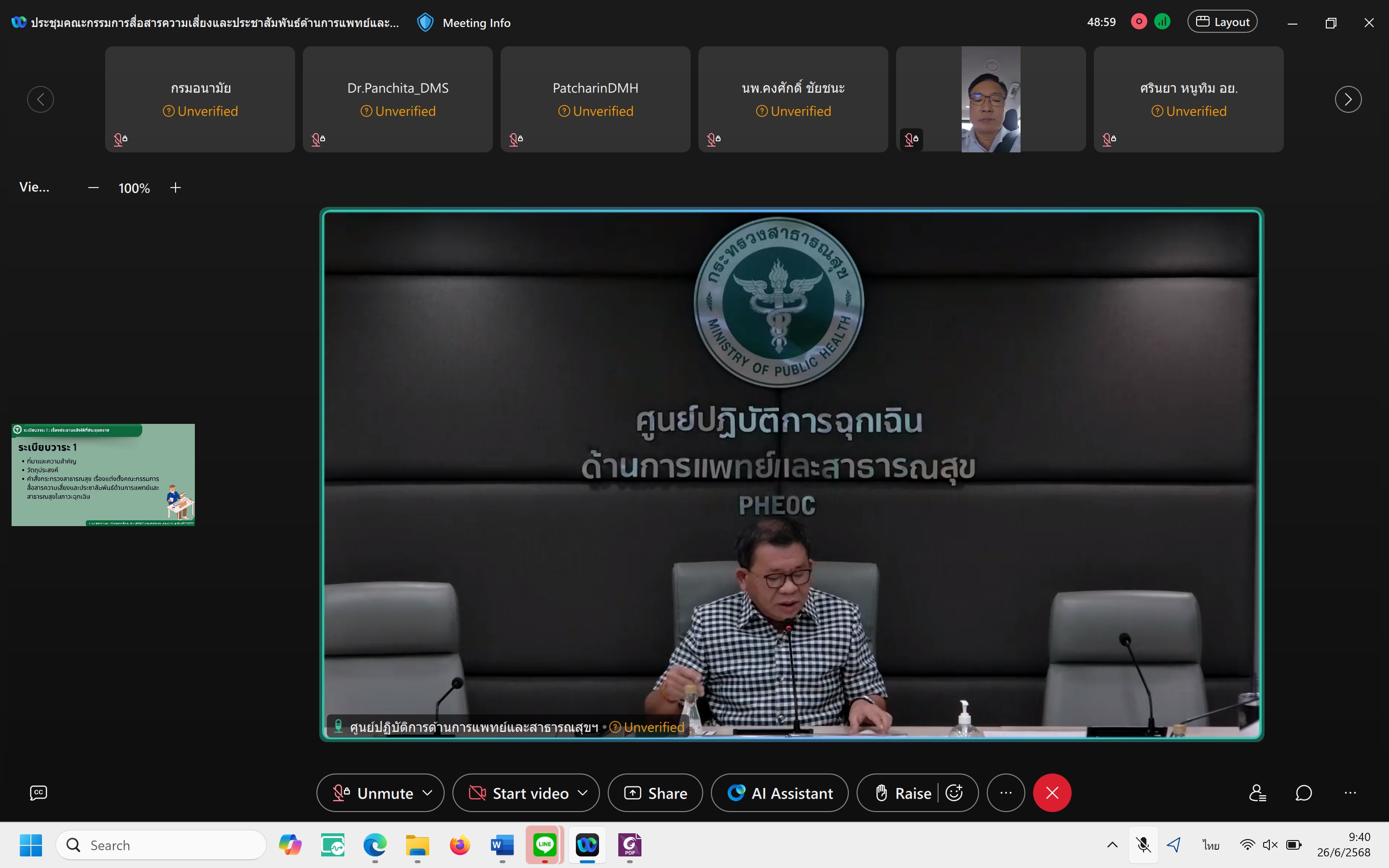Click the taskbar Search box
This screenshot has width=1389, height=868.
tap(161, 845)
